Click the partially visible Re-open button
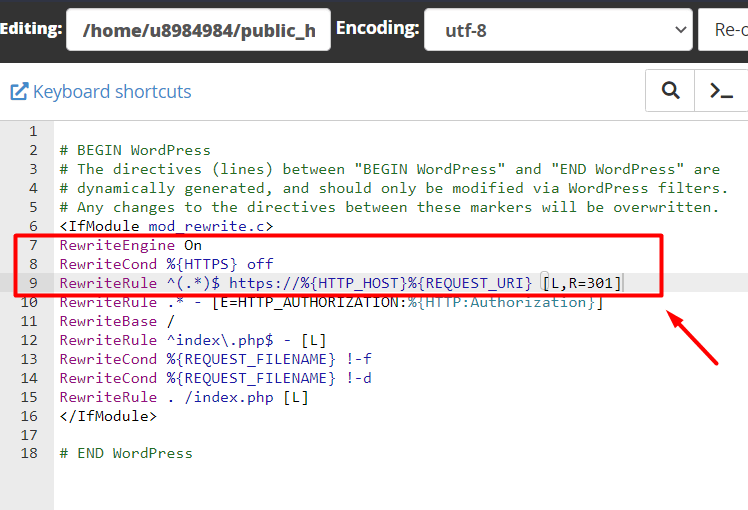 [x=723, y=30]
